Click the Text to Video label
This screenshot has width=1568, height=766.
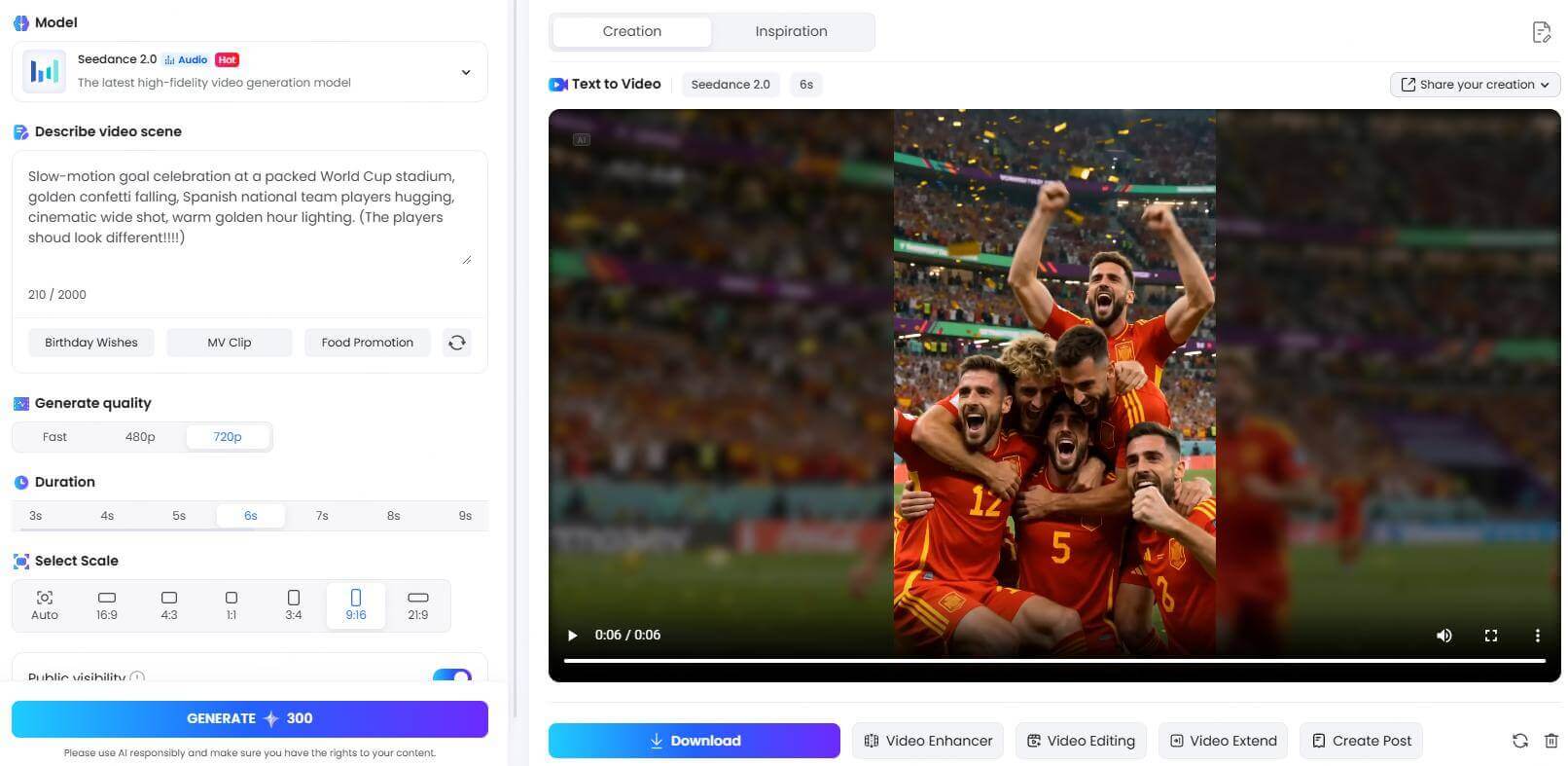click(616, 84)
